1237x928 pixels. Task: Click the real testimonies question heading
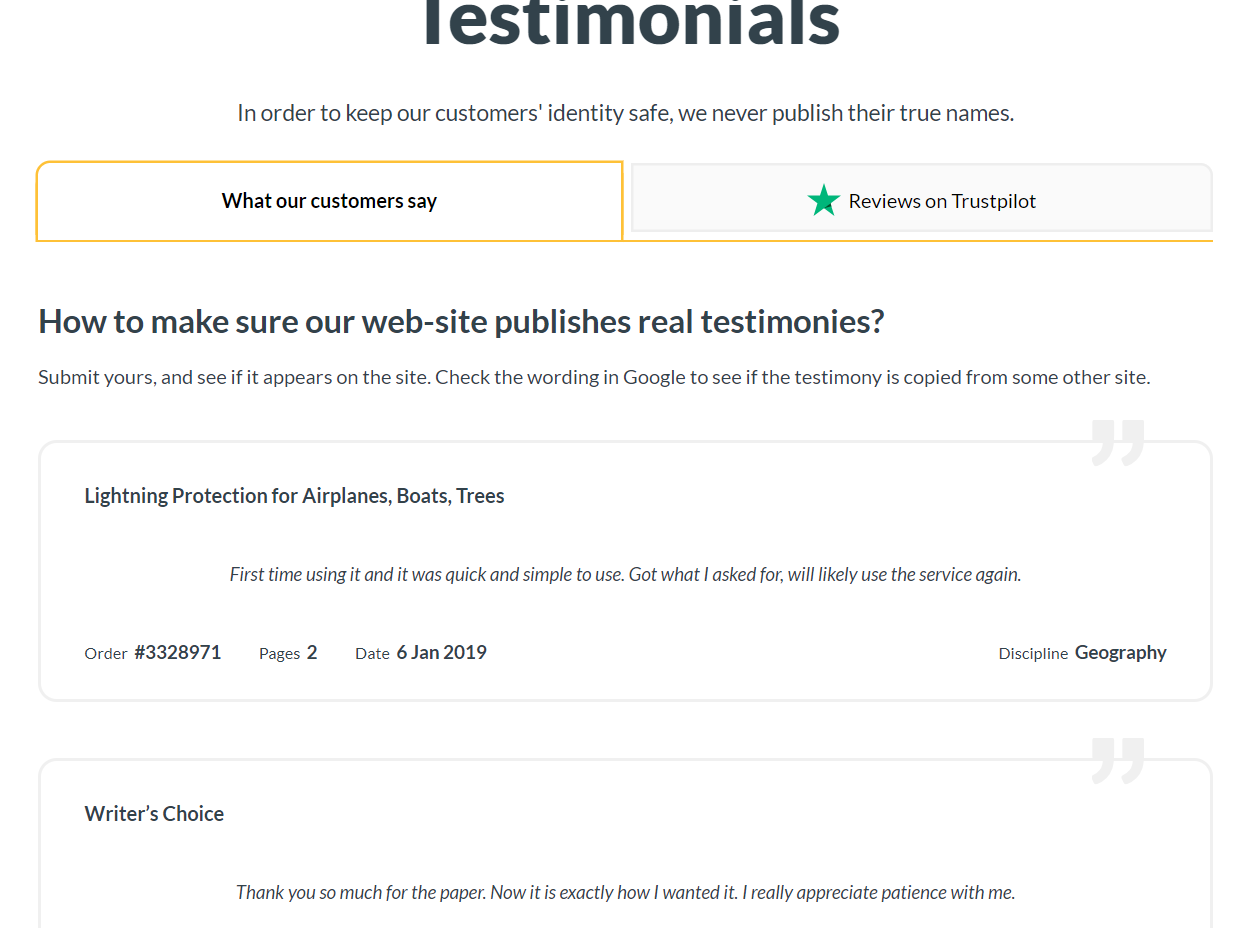tap(461, 322)
